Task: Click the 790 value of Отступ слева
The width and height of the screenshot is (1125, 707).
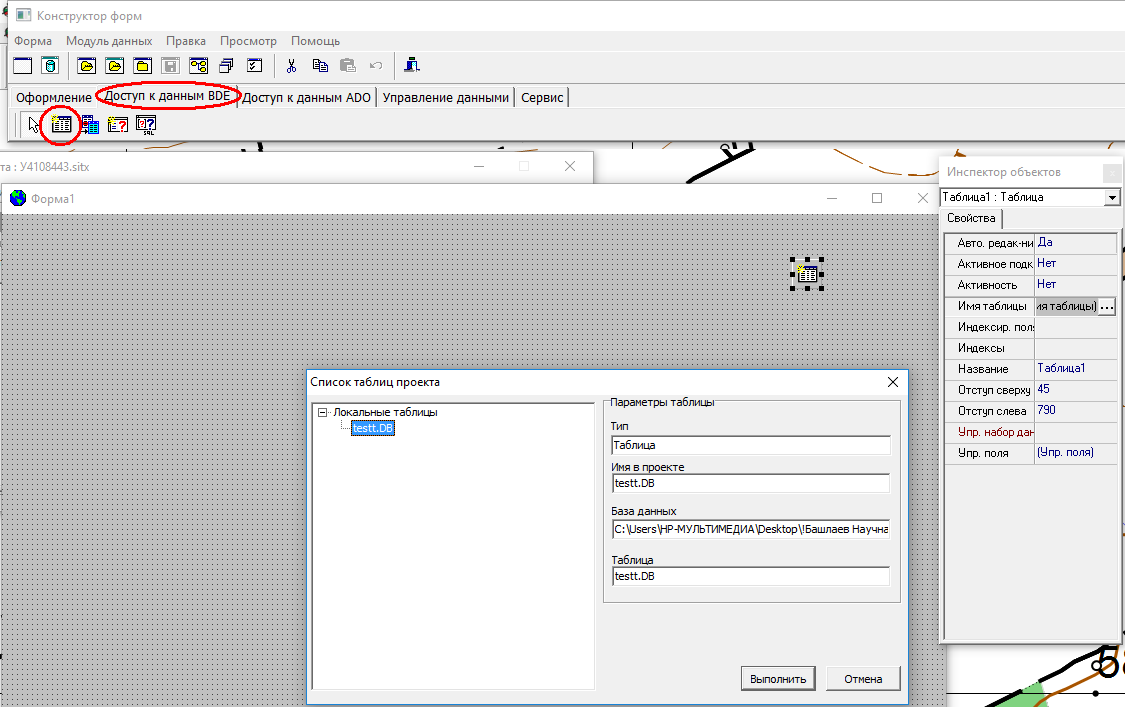Action: point(1046,410)
